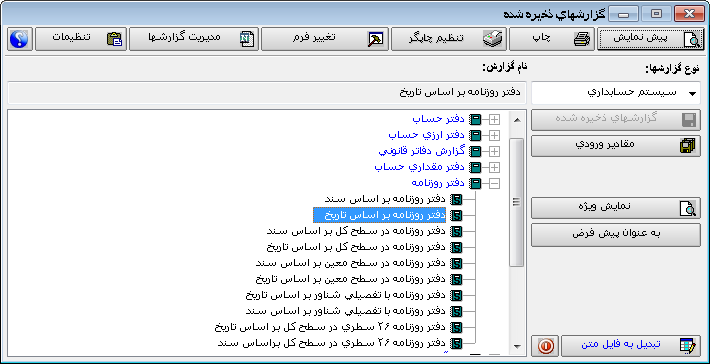Select دفتر روزنامه در سطح معین بر اساس تاریخ

(x=351, y=279)
